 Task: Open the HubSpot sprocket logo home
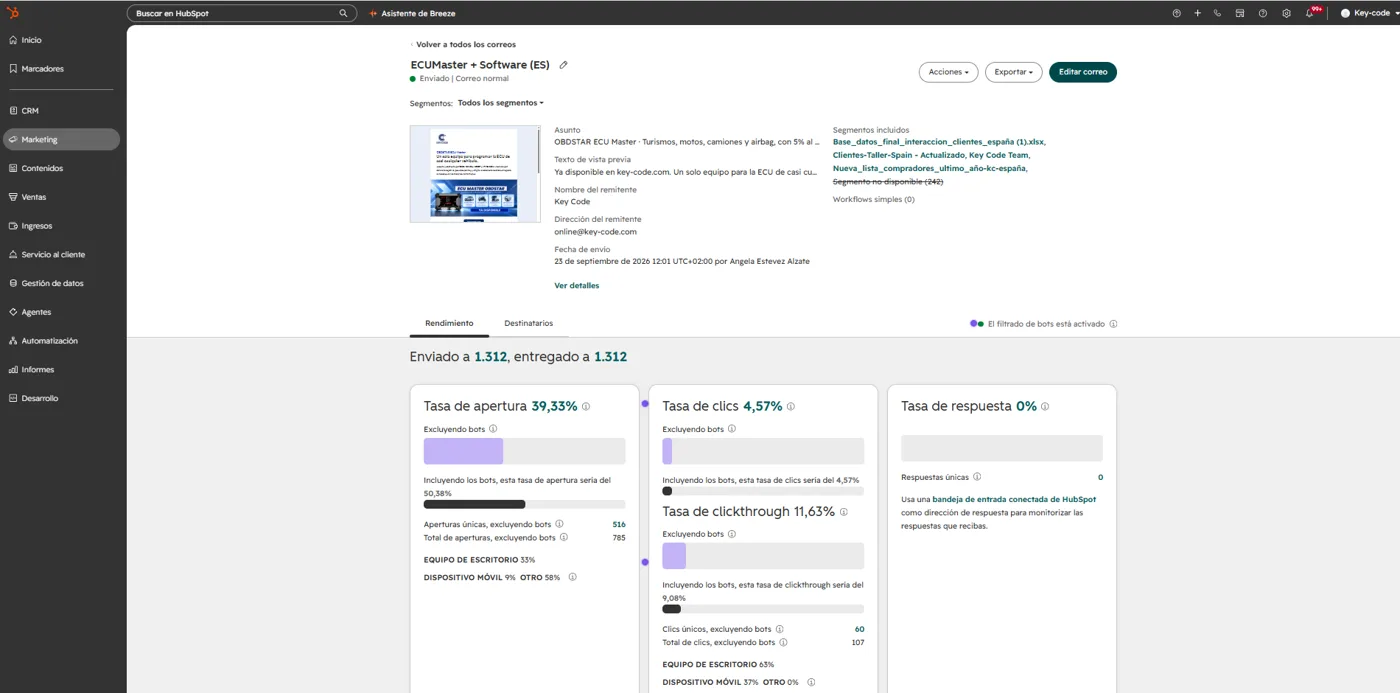(x=13, y=13)
